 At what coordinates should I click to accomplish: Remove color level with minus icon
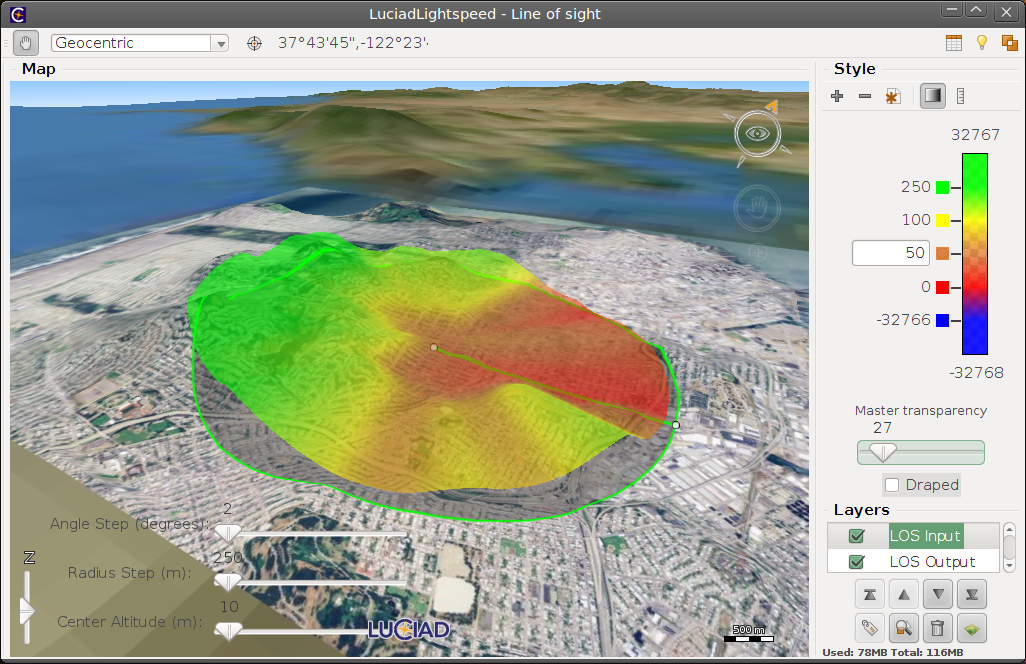[x=865, y=96]
